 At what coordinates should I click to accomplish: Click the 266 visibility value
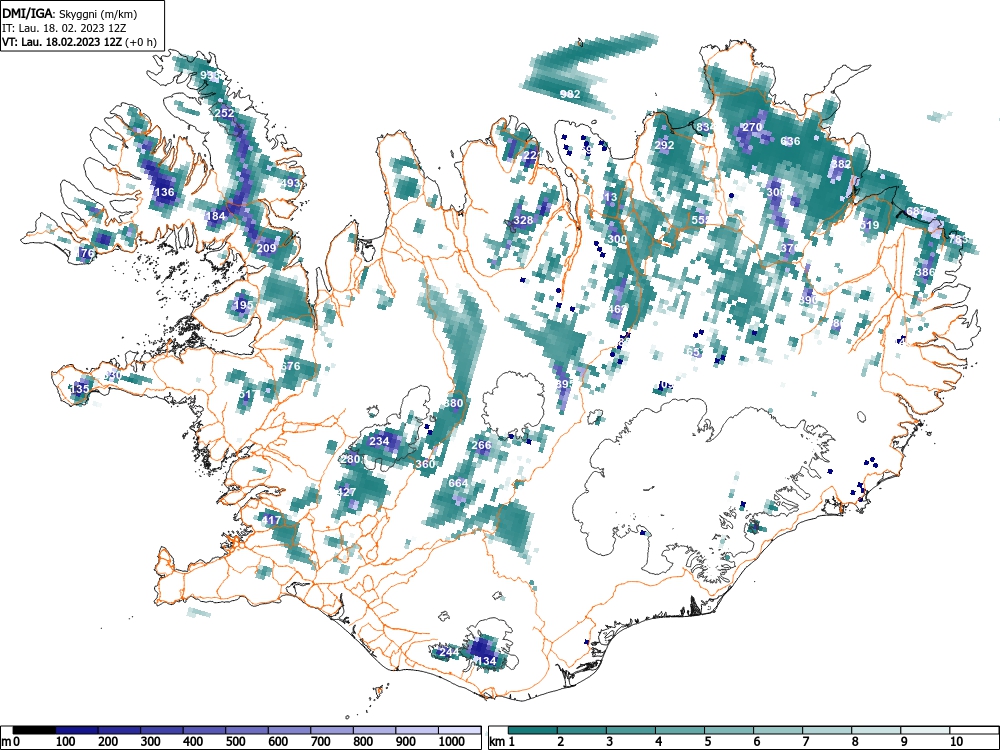click(482, 445)
